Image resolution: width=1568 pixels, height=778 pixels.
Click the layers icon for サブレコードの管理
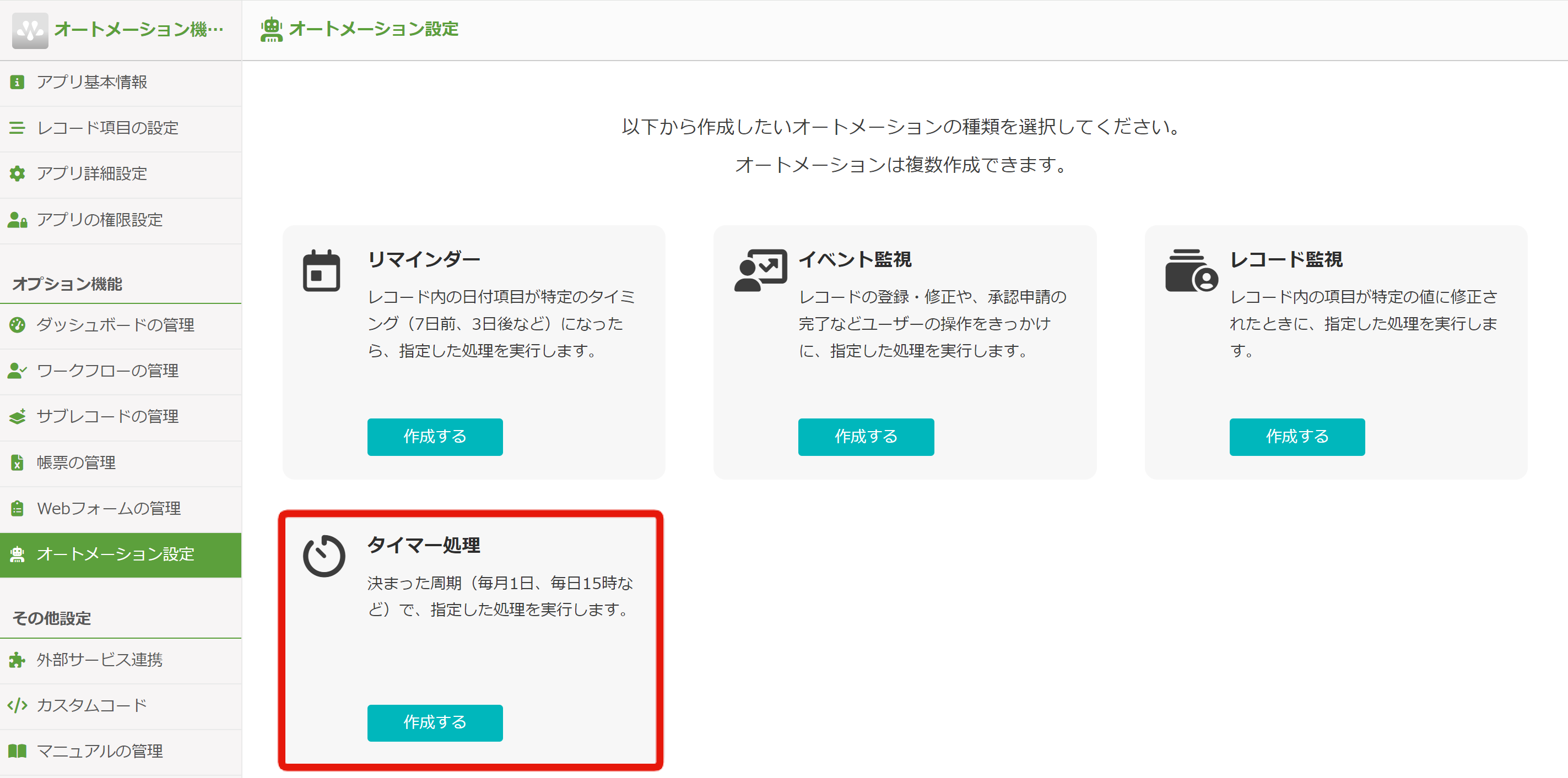(x=17, y=416)
